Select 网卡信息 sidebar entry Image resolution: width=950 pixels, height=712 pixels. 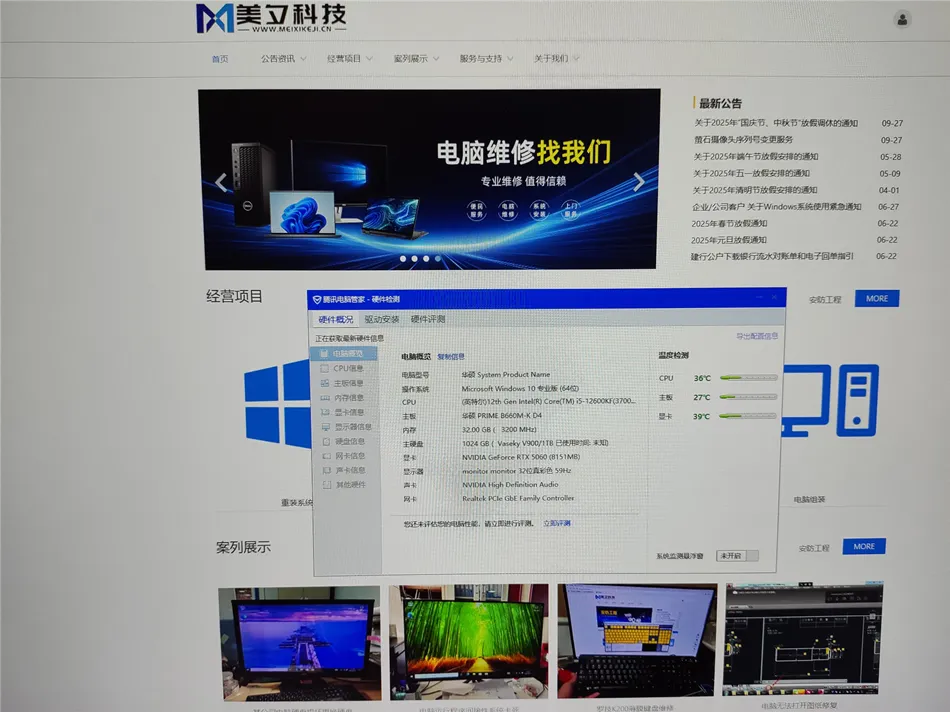click(x=347, y=456)
